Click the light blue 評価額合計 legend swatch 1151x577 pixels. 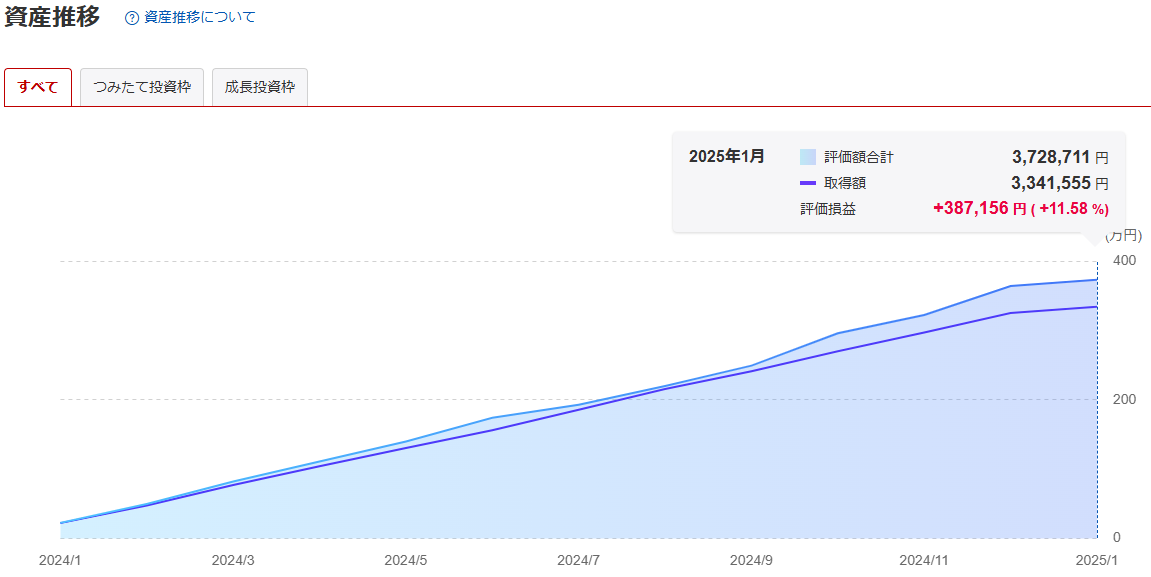[808, 157]
